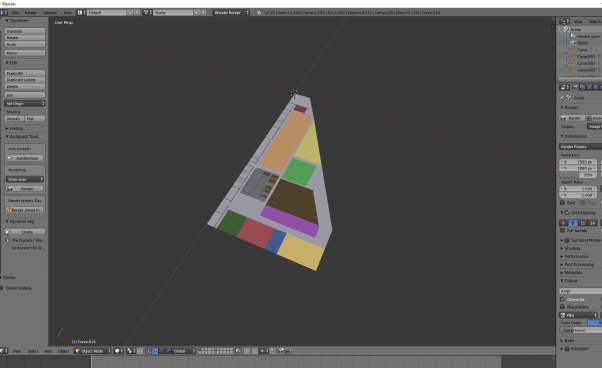The height and width of the screenshot is (368, 602).
Task: Collapse the Dynamic sky panel
Action: 22,221
